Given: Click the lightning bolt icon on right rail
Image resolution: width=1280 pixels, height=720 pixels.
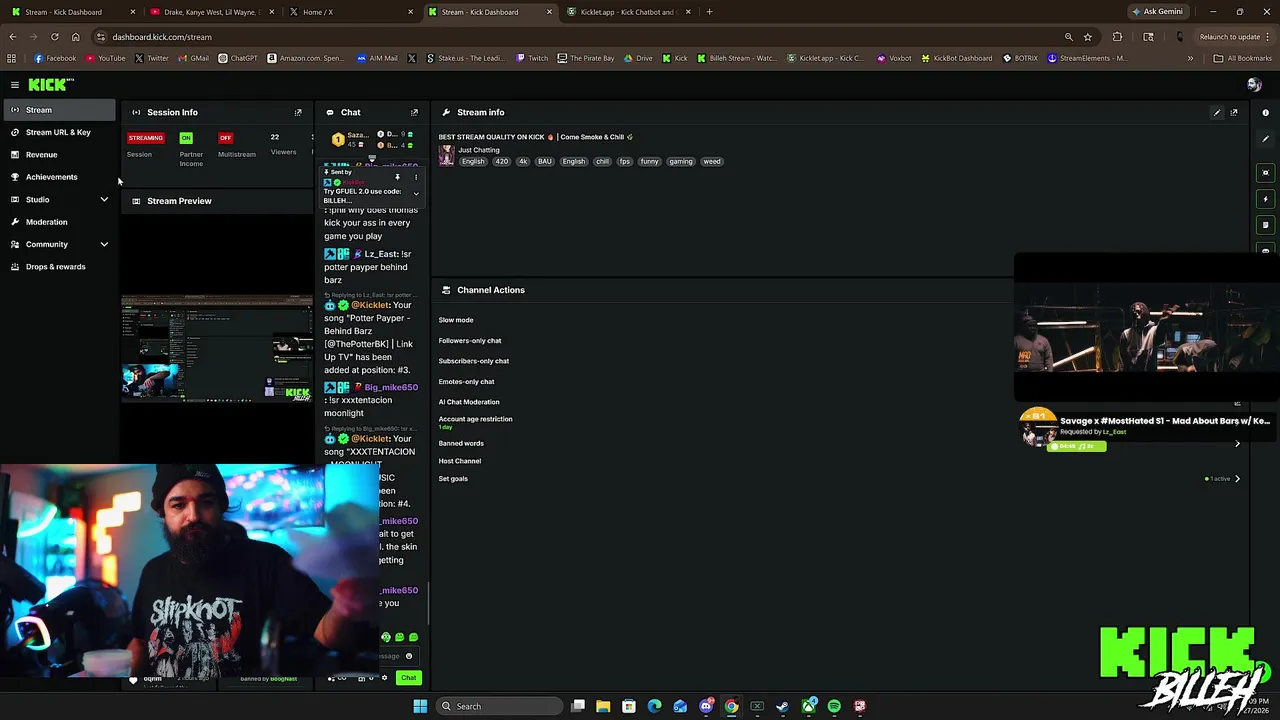Looking at the screenshot, I should [1265, 199].
